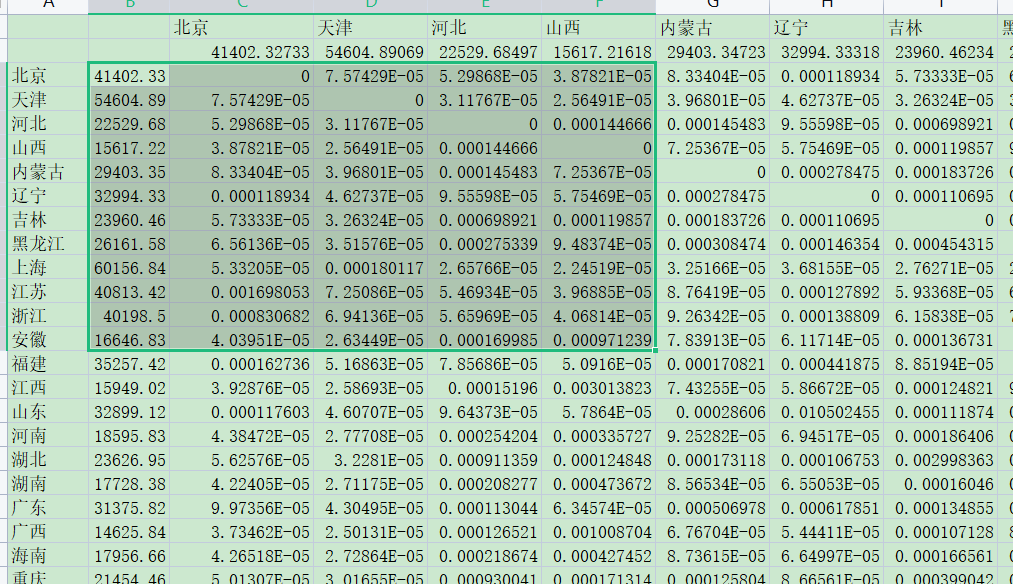Viewport: 1013px width, 584px height.
Task: Select the 54604.89 cell in 天津 row
Action: [x=129, y=100]
